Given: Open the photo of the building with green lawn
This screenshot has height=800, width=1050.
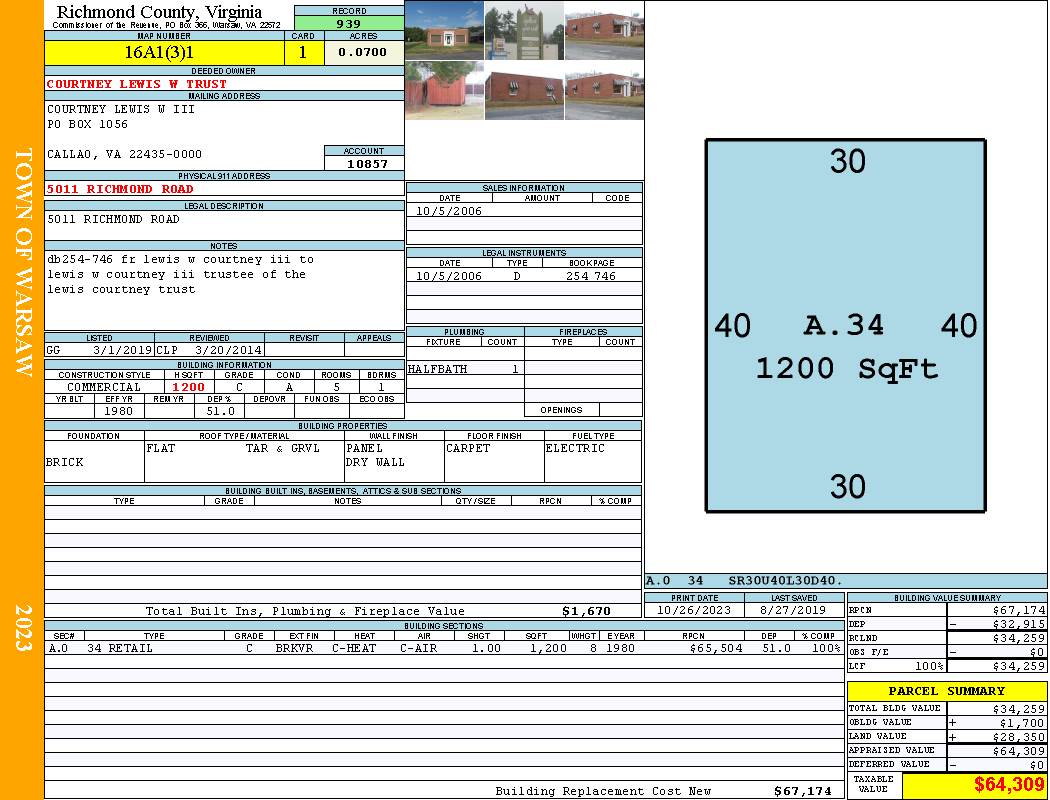Looking at the screenshot, I should point(444,30).
